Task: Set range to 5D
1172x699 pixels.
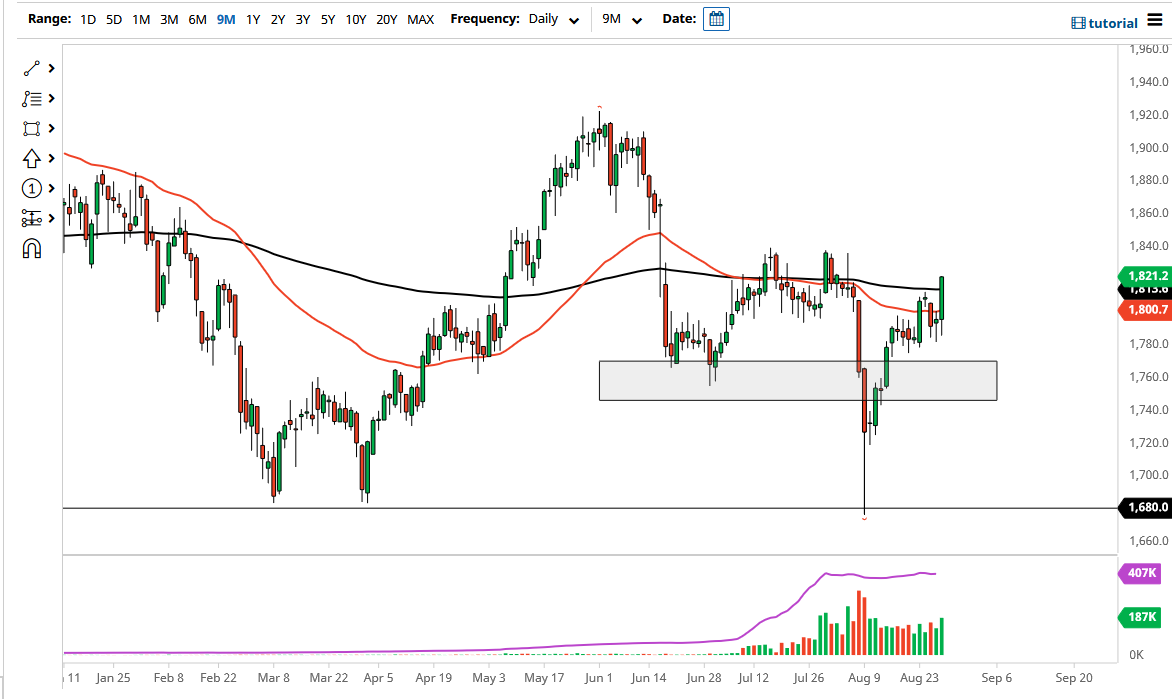Action: tap(114, 19)
